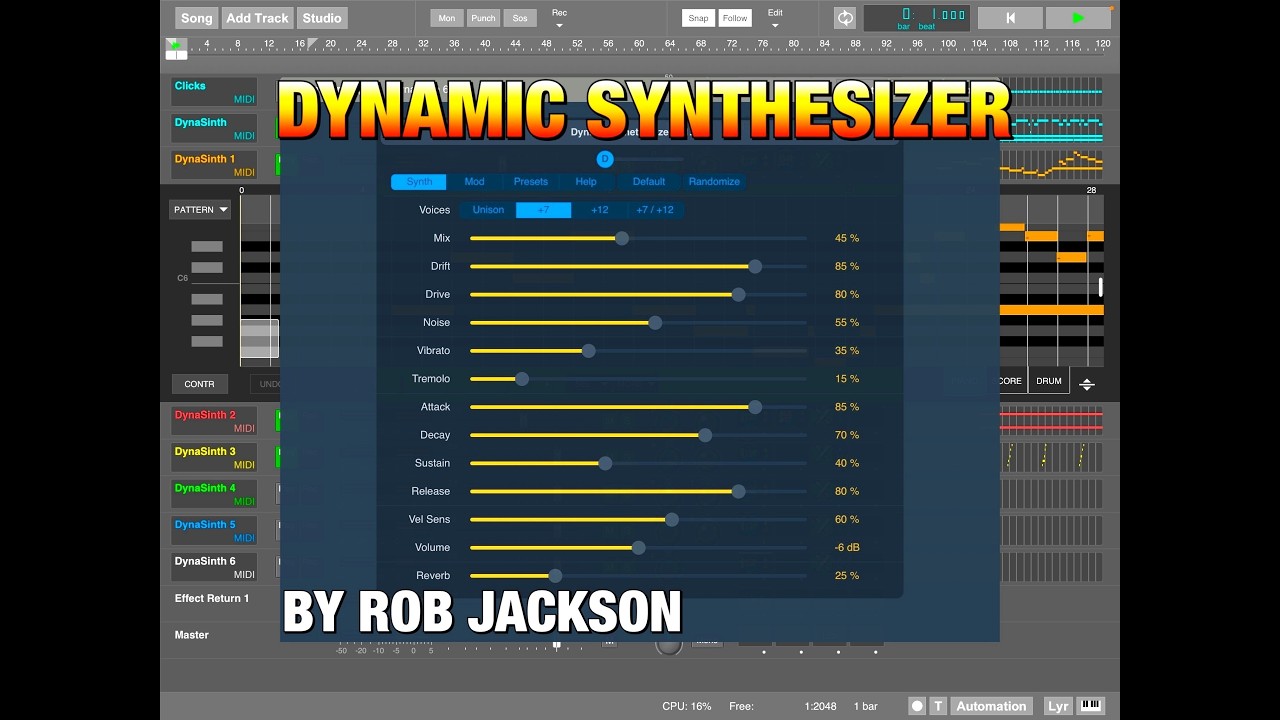Adjust the Attack slider handle
This screenshot has height=720, width=1280.
pyautogui.click(x=755, y=407)
